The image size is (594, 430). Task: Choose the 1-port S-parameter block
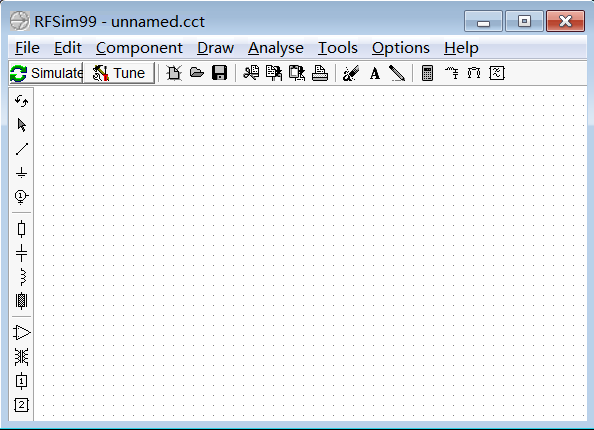tap(22, 381)
